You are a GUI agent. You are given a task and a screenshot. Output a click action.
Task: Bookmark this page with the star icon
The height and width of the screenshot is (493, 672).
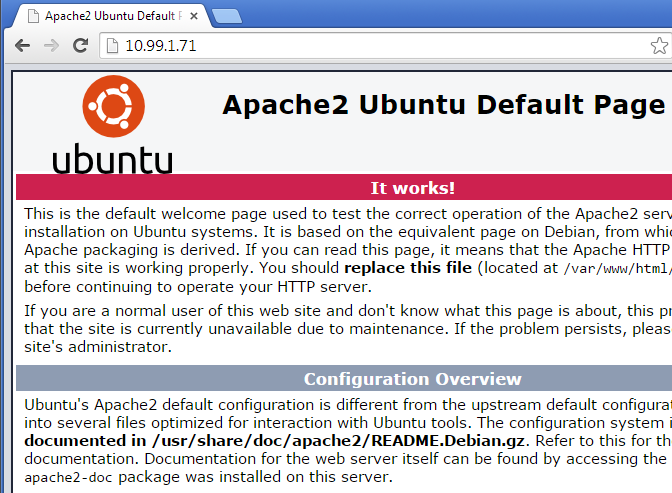pyautogui.click(x=659, y=45)
